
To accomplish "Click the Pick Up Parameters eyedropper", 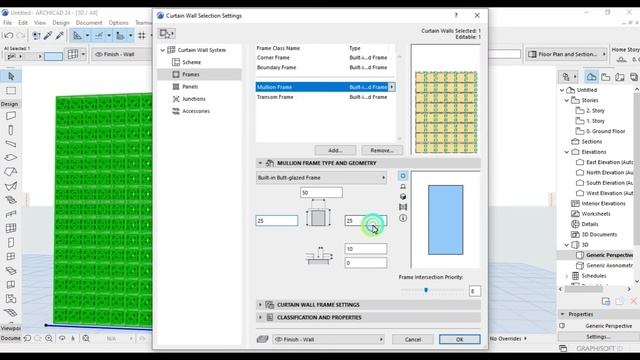I will click(48, 36).
